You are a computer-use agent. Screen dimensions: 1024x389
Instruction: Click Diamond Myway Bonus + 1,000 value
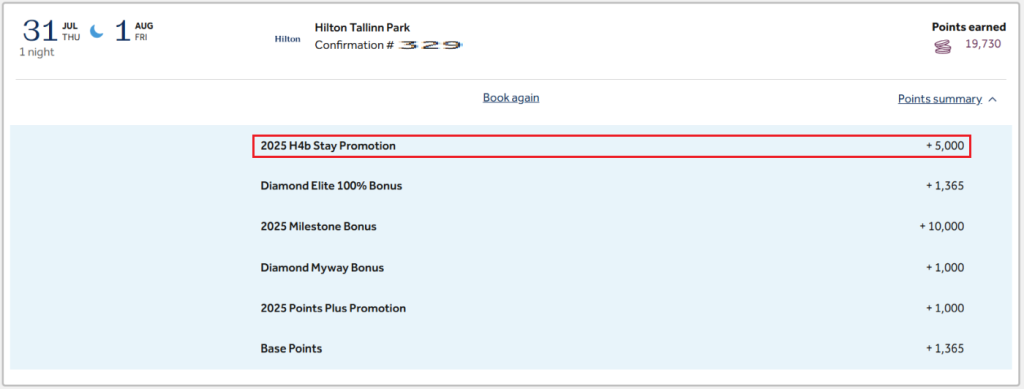pos(945,268)
